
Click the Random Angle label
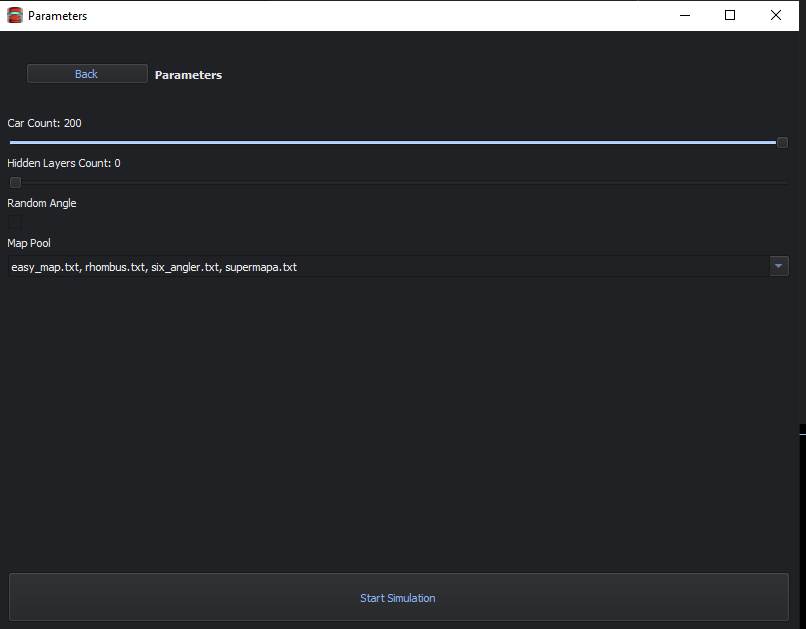pyautogui.click(x=42, y=204)
